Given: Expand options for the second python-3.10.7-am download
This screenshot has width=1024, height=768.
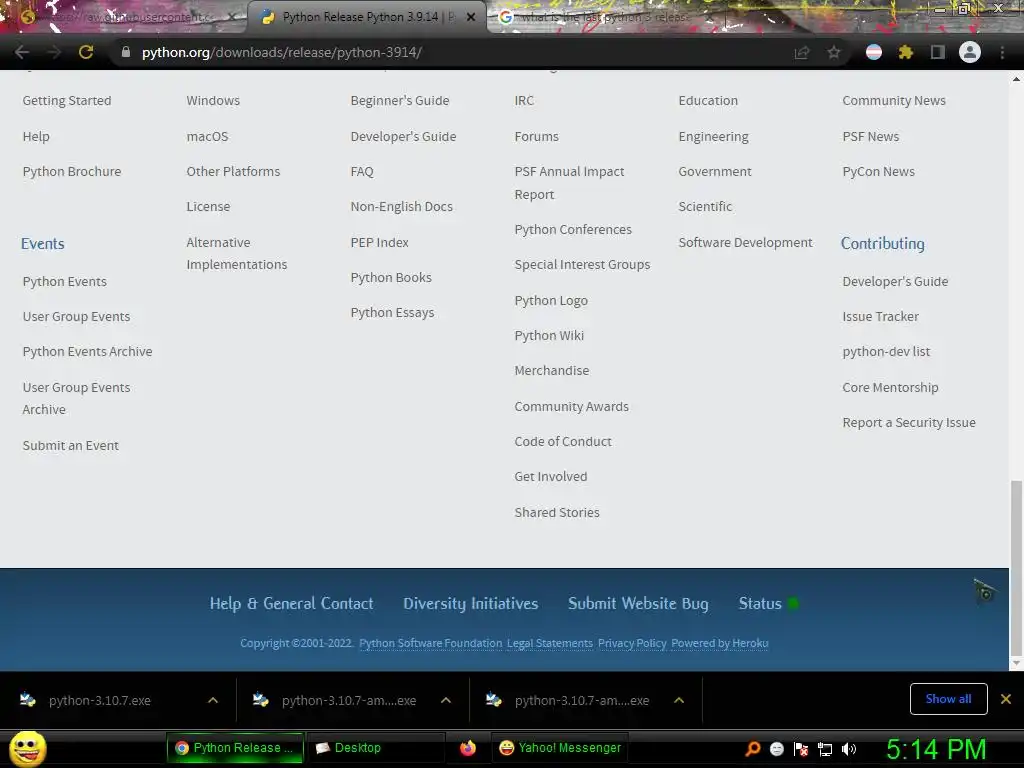Looking at the screenshot, I should (x=446, y=700).
